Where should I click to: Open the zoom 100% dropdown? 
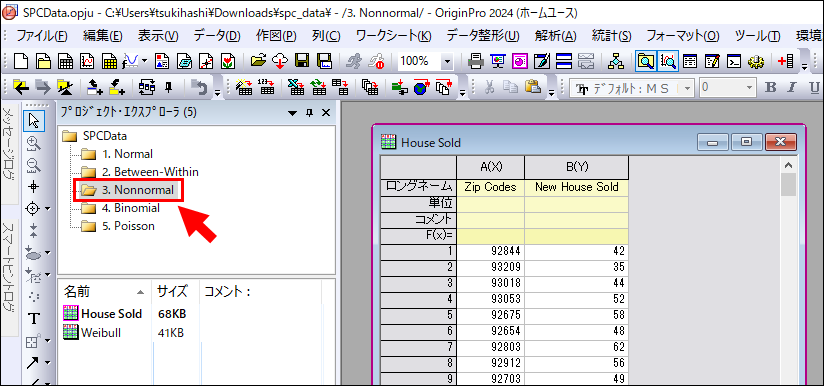click(x=447, y=61)
